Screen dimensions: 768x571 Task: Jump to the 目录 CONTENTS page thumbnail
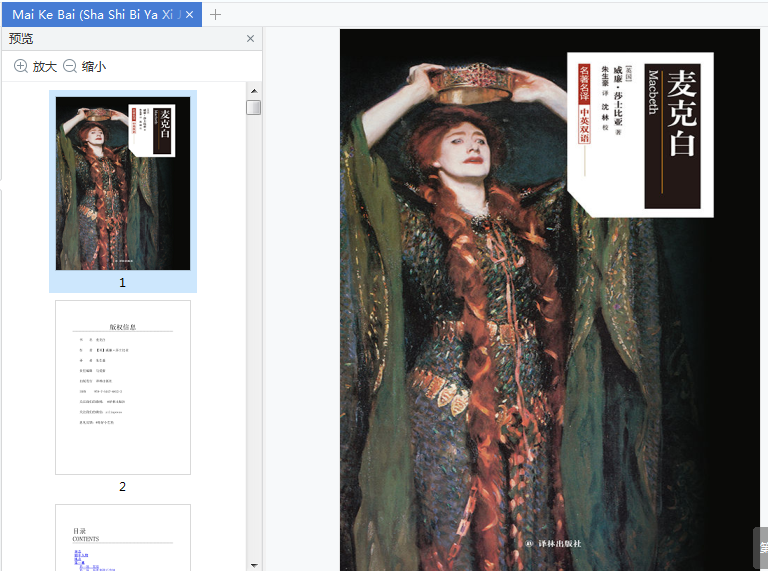123,538
